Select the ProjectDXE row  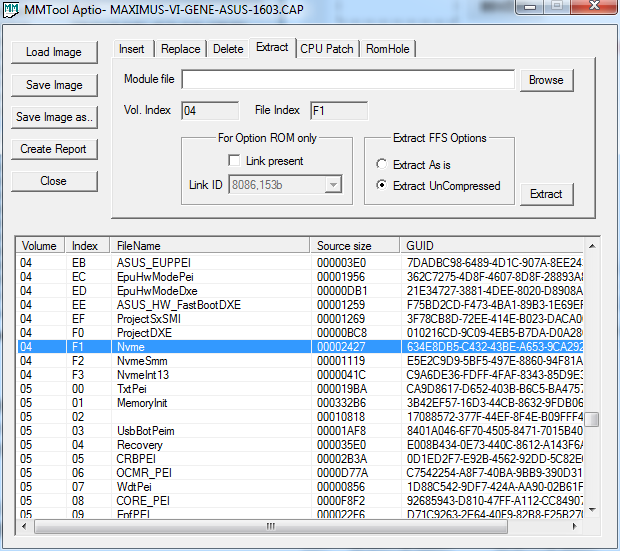[x=300, y=333]
